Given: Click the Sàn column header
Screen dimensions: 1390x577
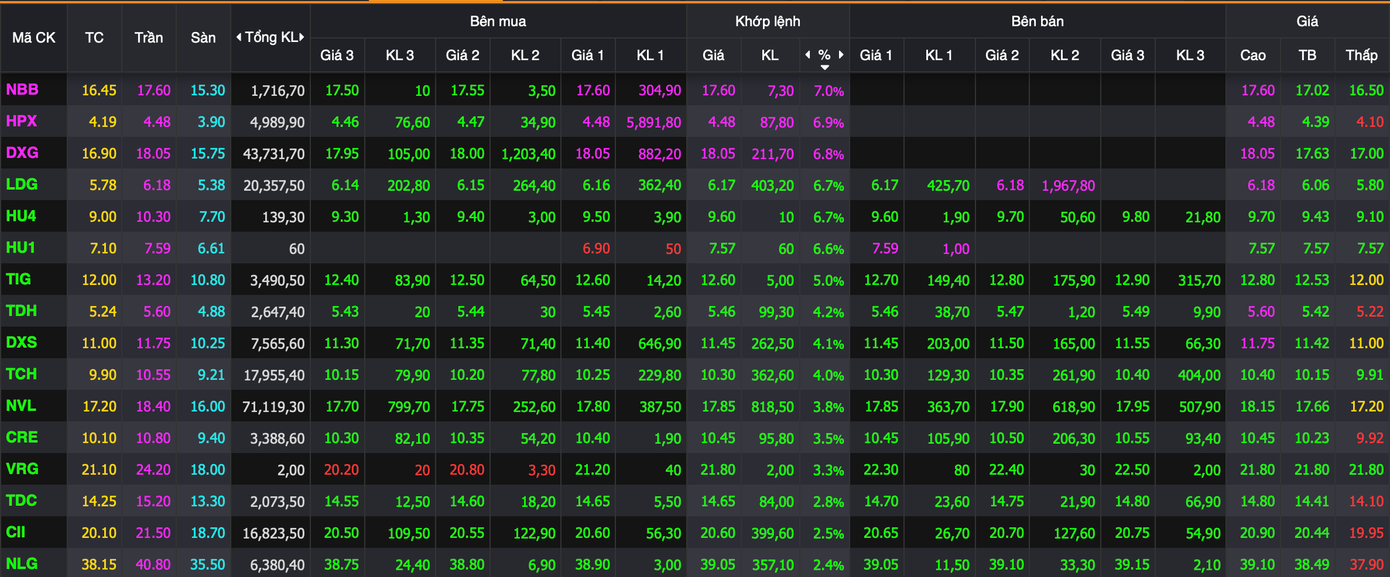Looking at the screenshot, I should [203, 37].
